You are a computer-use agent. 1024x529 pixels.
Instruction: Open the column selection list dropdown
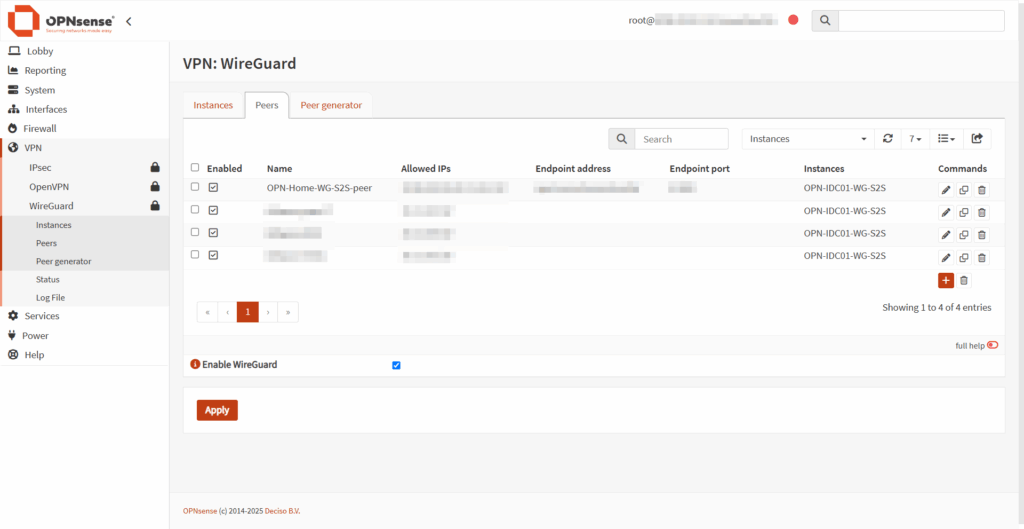[x=944, y=139]
